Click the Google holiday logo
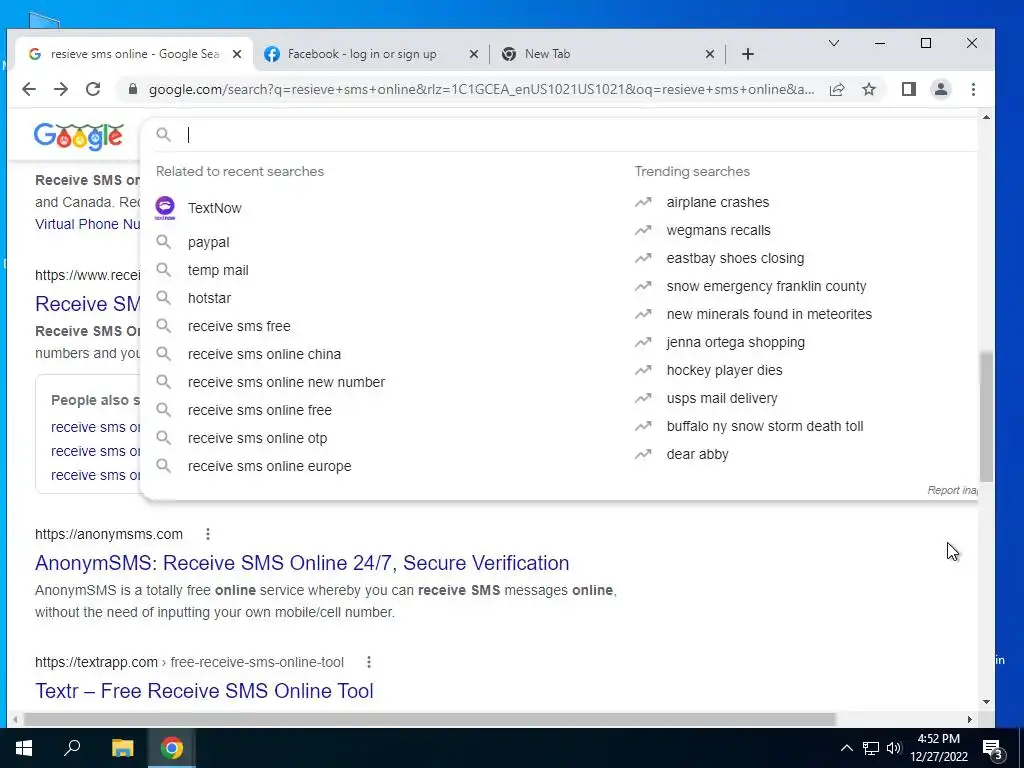This screenshot has width=1024, height=768. point(78,136)
